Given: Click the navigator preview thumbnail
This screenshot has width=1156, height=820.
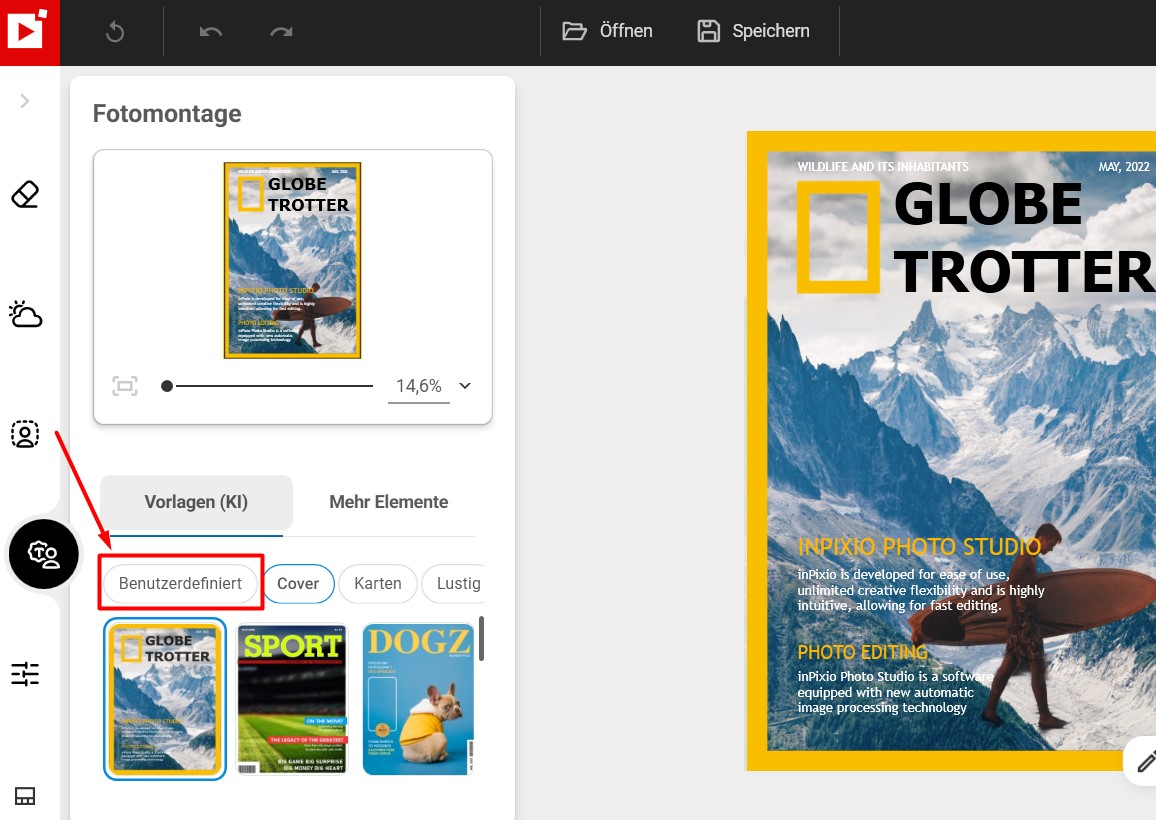Looking at the screenshot, I should [293, 260].
